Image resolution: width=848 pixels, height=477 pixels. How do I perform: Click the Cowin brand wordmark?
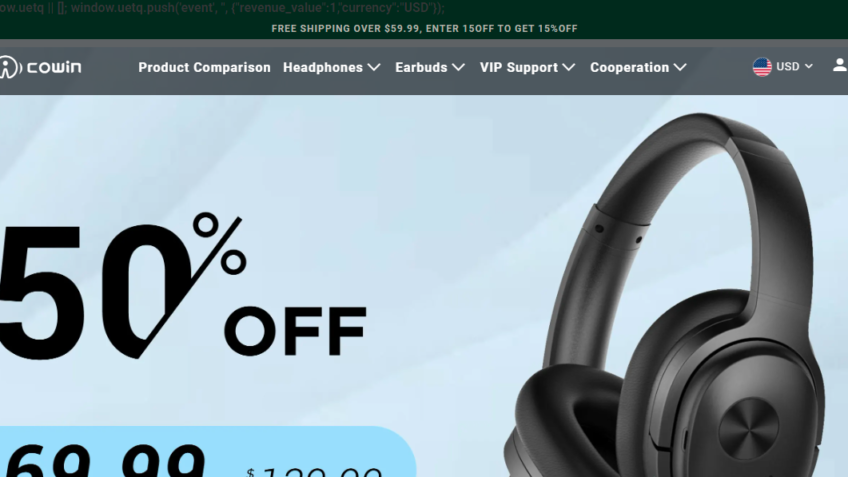(x=54, y=67)
